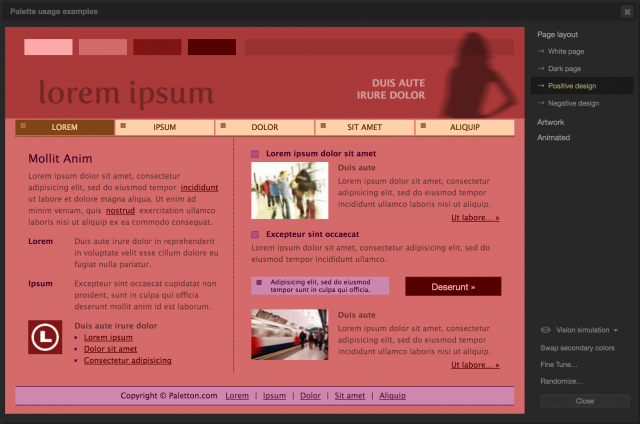
Task: Click the subway train photo thumbnail
Action: pyautogui.click(x=290, y=334)
